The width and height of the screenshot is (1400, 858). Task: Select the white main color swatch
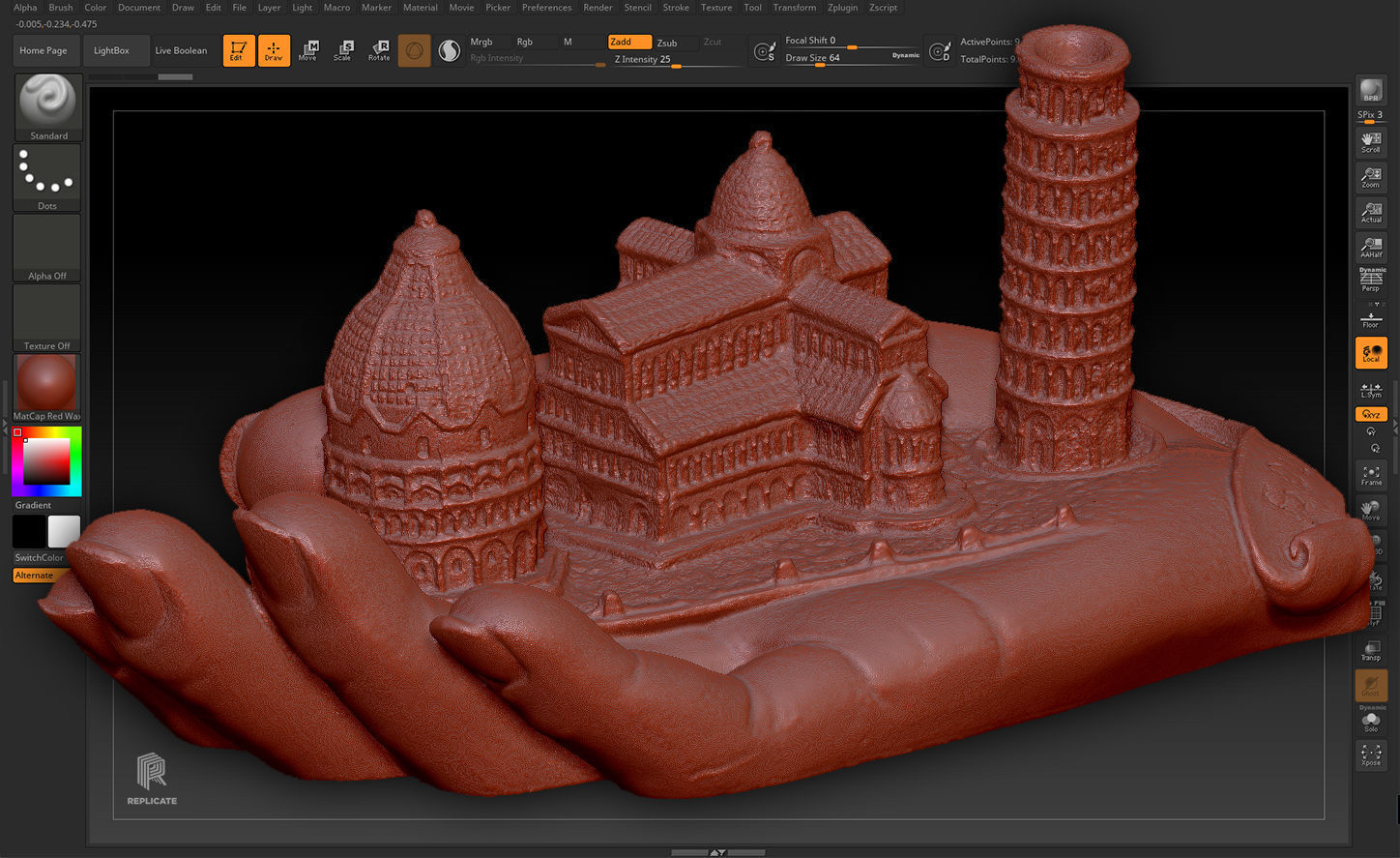click(64, 532)
